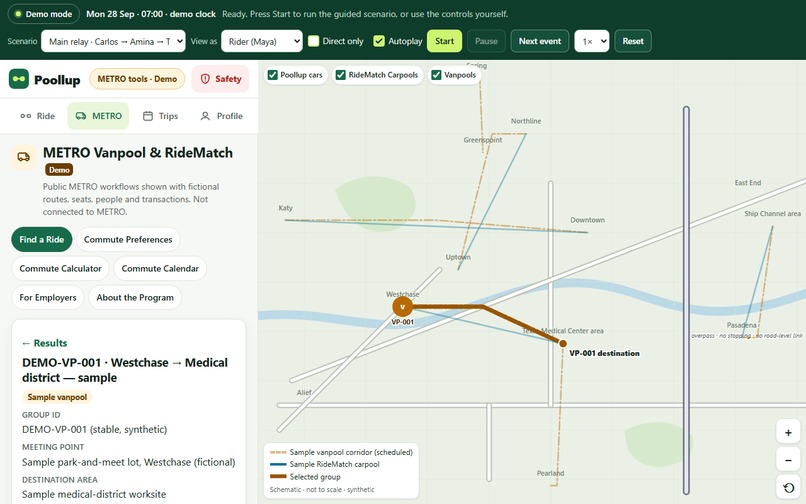Click the Medical Center area label
Viewport: 806px width, 504px height.
pos(563,331)
